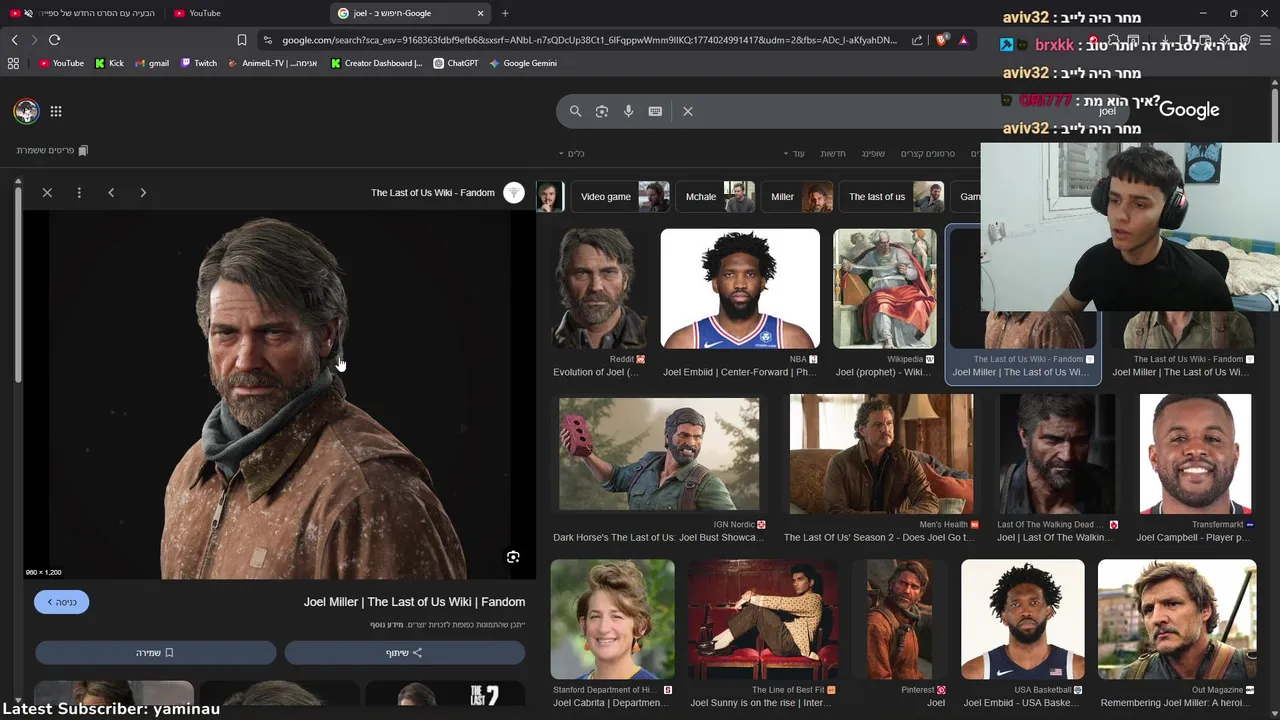Screen dimensions: 1280x720
Task: Filter by the Miller chip
Action: (796, 197)
